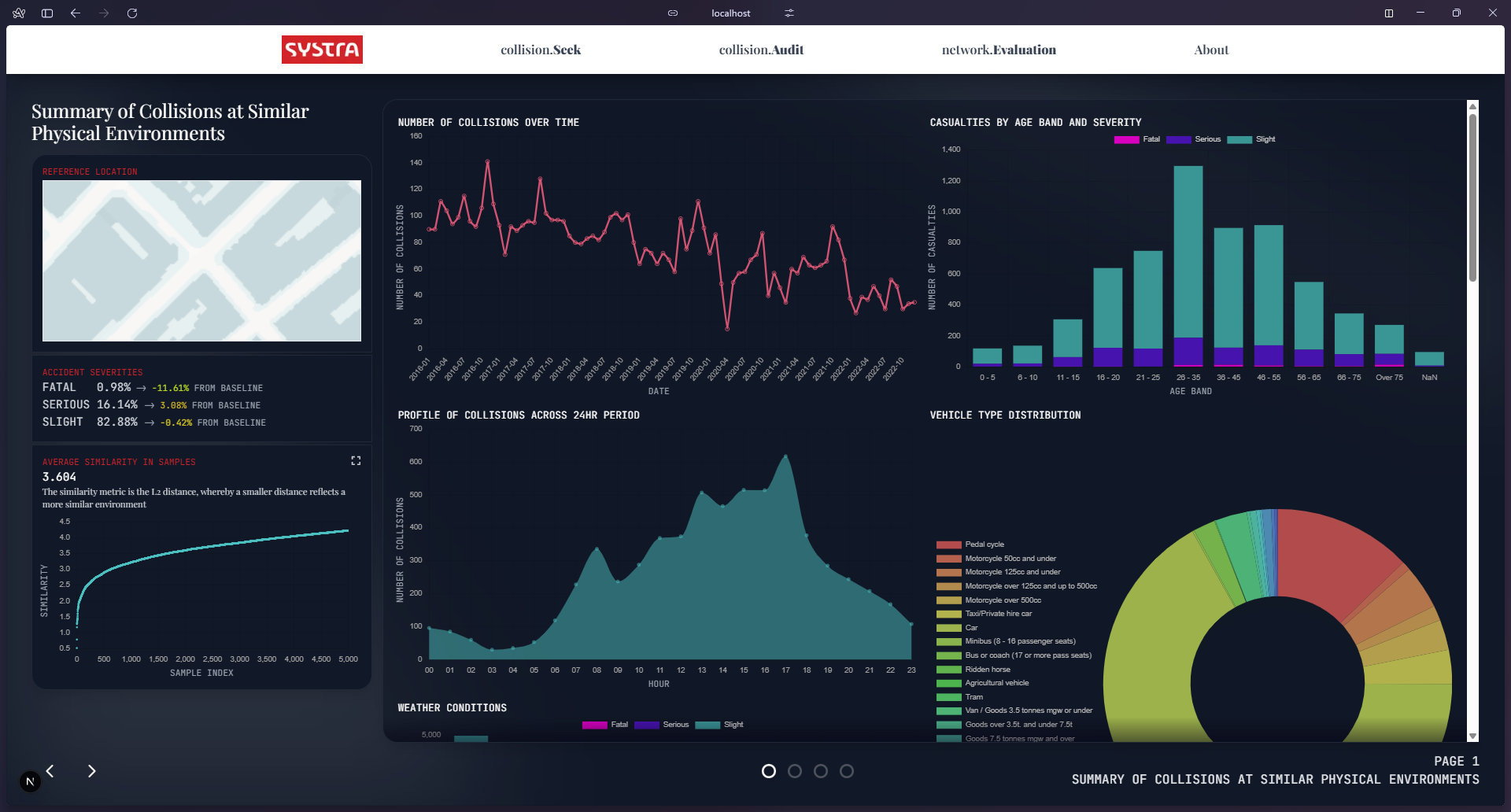Click the scrollbar down arrow in charts panel
This screenshot has height=812, width=1511.
1472,736
